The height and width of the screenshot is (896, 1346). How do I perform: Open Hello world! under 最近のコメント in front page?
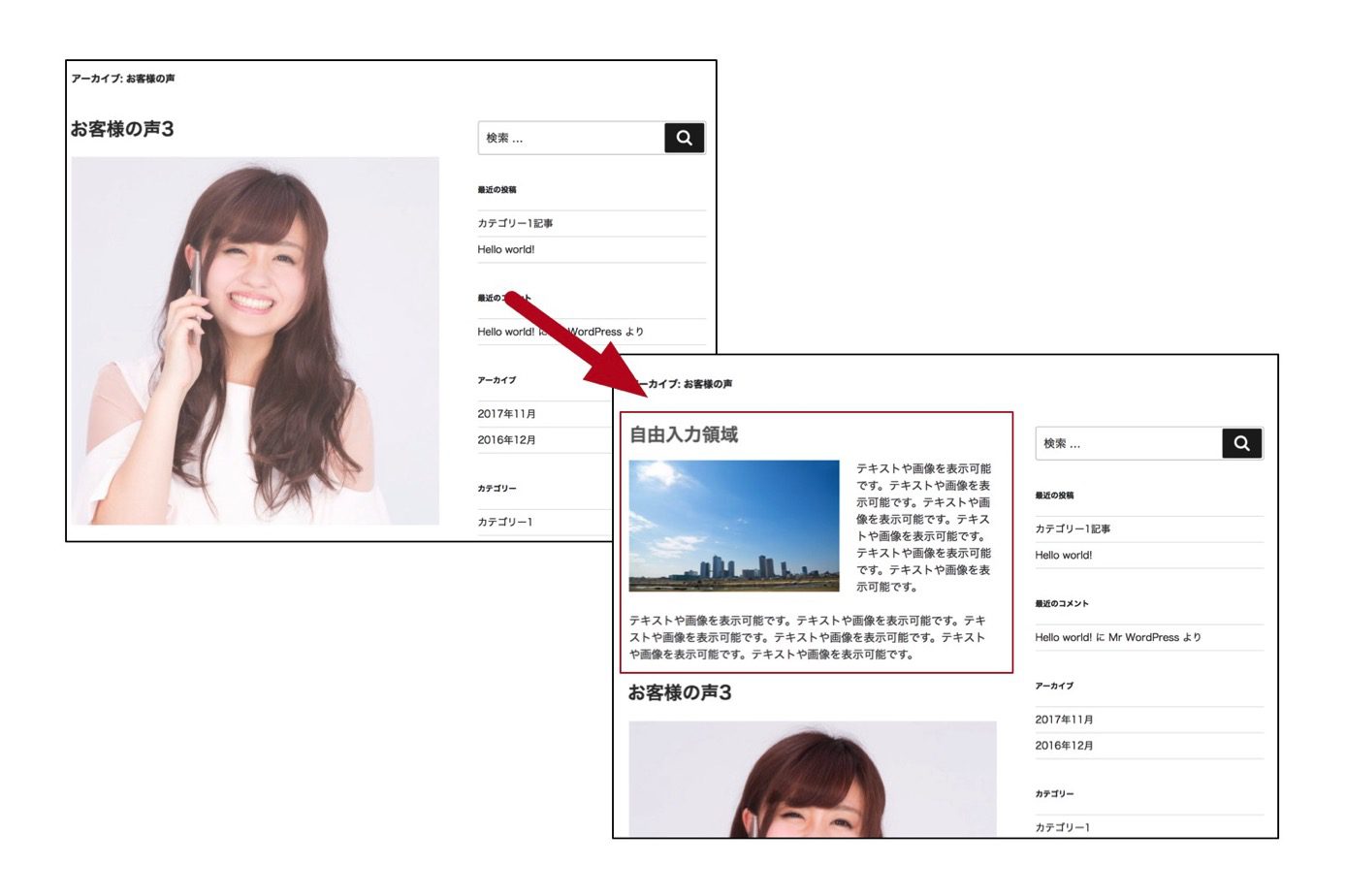click(1064, 637)
